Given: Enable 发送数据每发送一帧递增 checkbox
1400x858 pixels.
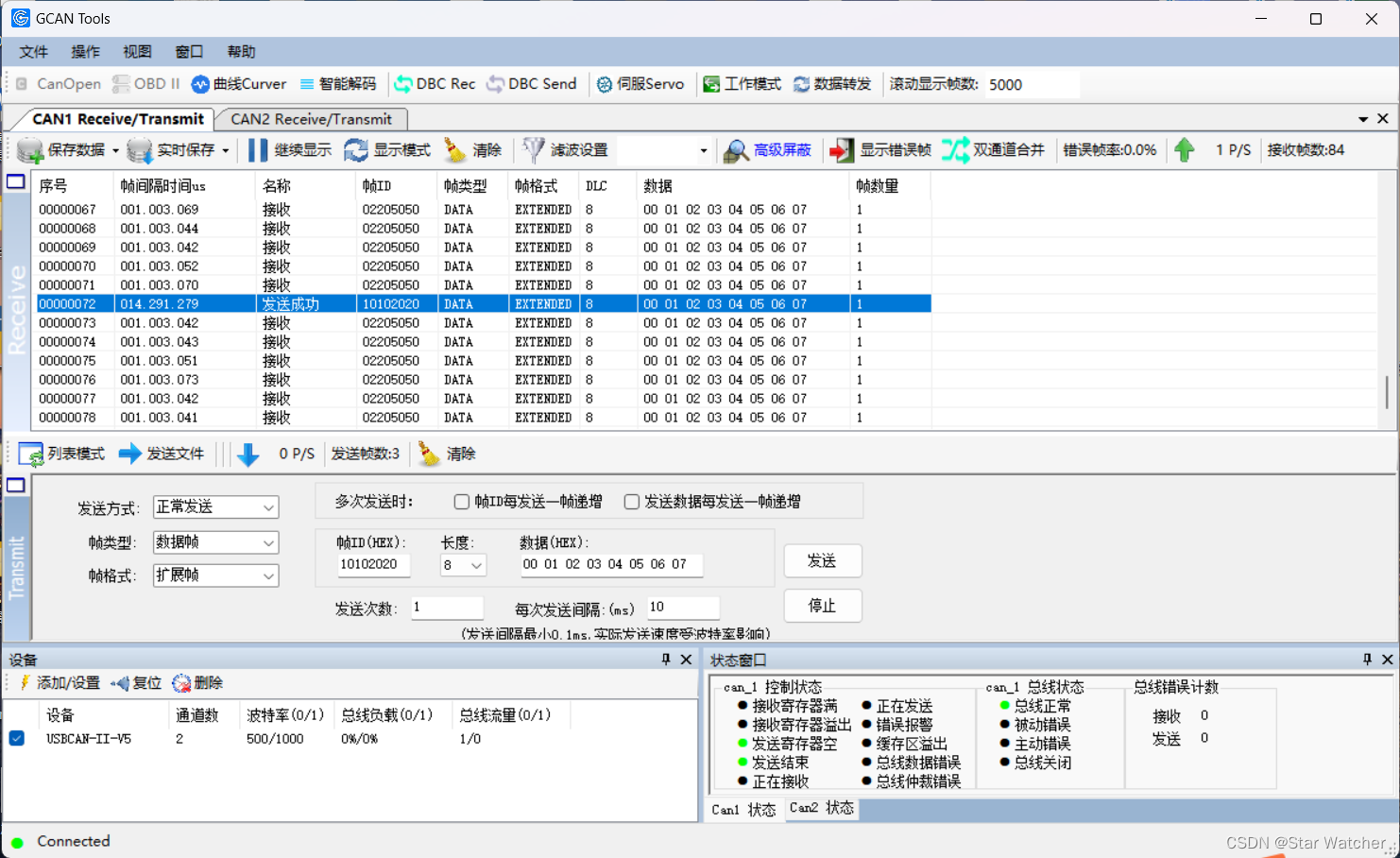Looking at the screenshot, I should [x=632, y=502].
